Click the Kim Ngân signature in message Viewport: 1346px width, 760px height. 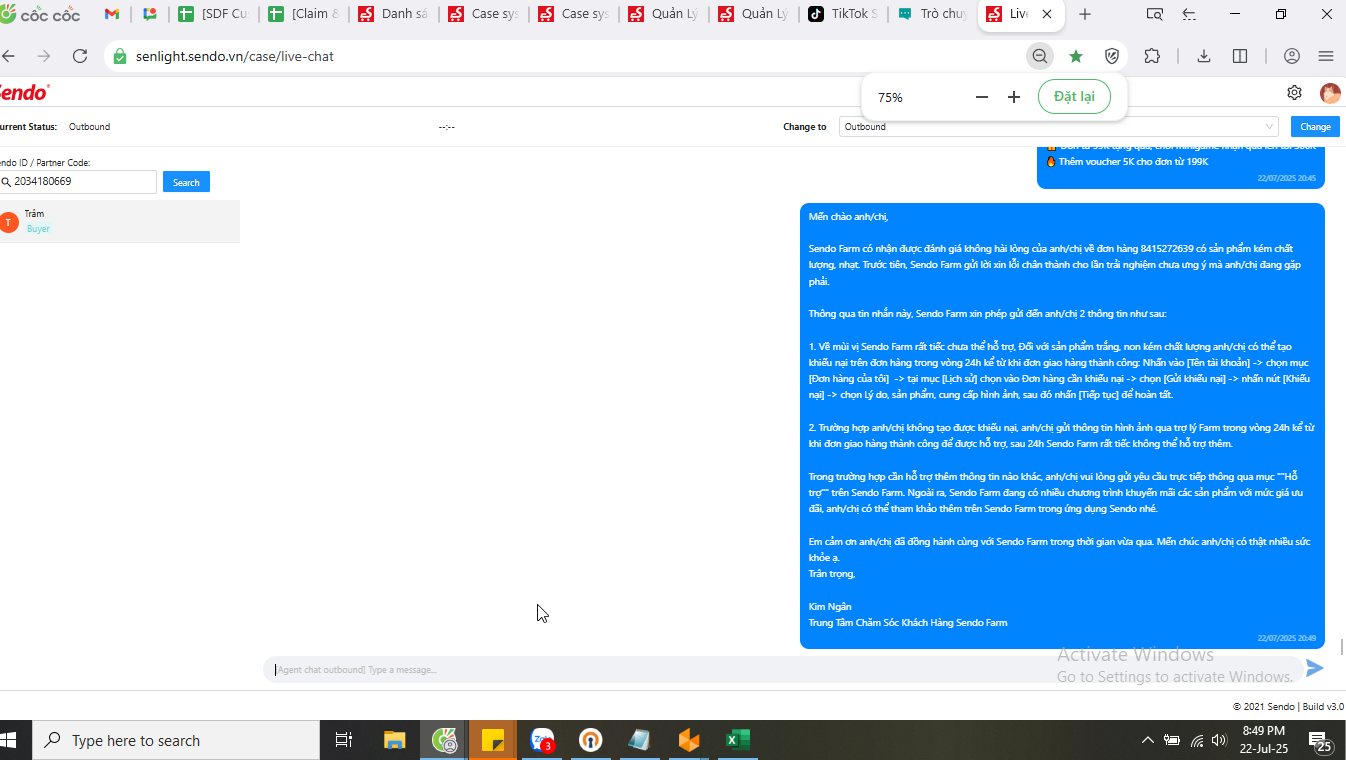pos(830,606)
